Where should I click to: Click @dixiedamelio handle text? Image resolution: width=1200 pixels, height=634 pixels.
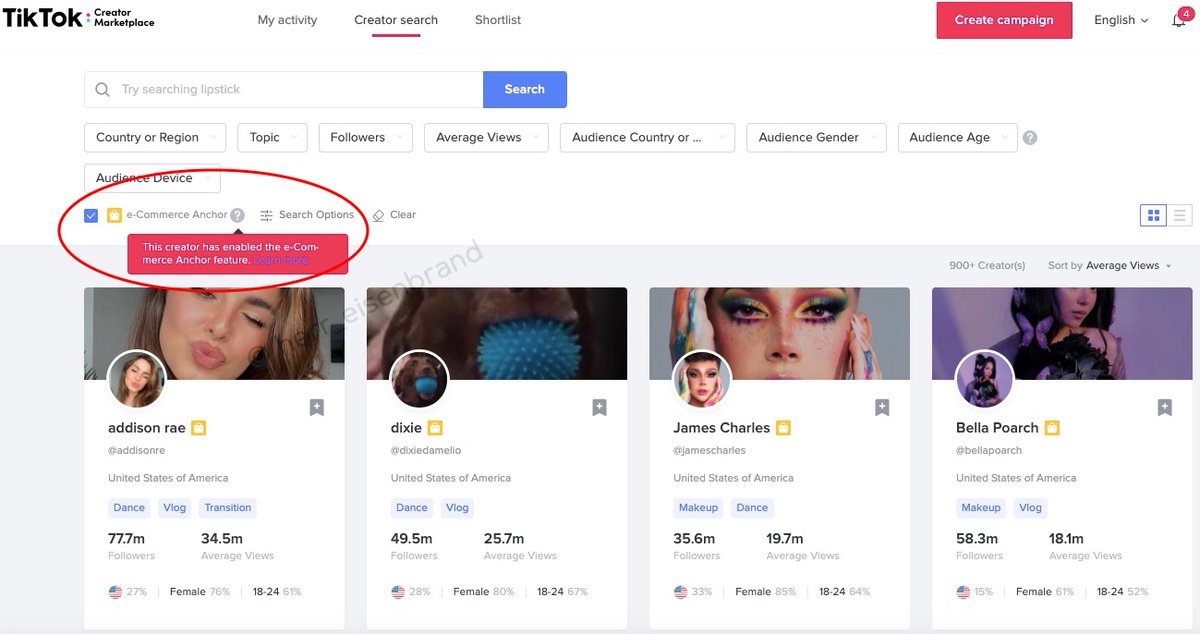click(x=426, y=451)
